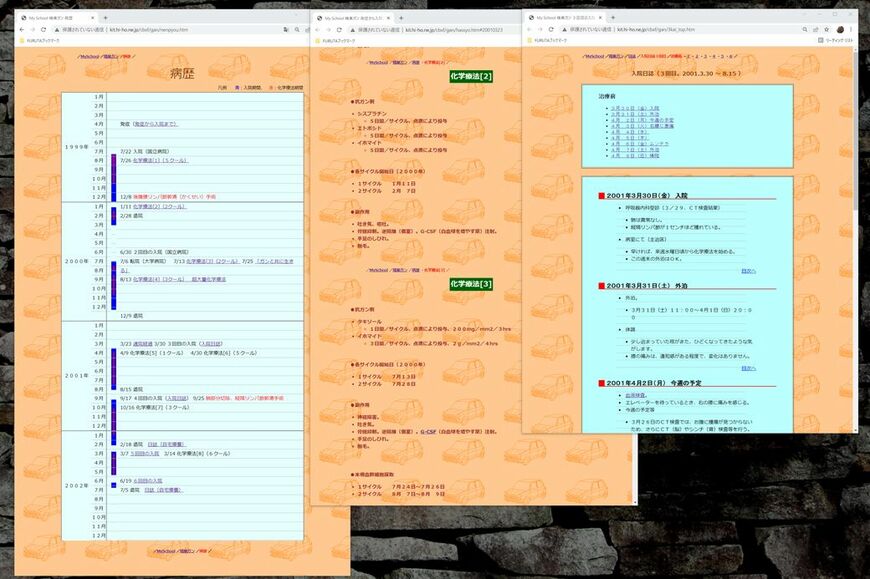Screen dimensions: 870x579
Task: Click the 病歴 page title in the left window
Action: [182, 74]
